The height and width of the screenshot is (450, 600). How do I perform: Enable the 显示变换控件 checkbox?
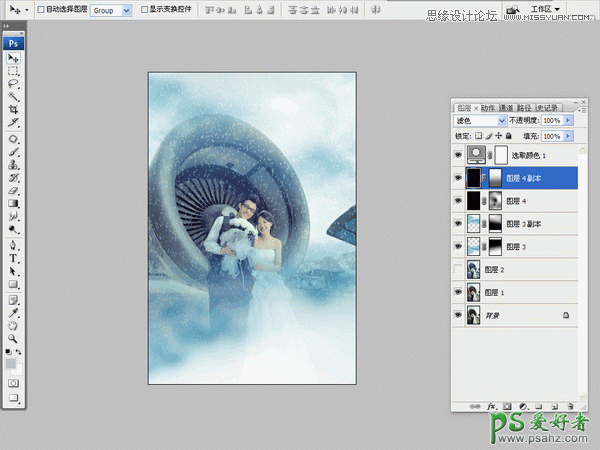(145, 9)
